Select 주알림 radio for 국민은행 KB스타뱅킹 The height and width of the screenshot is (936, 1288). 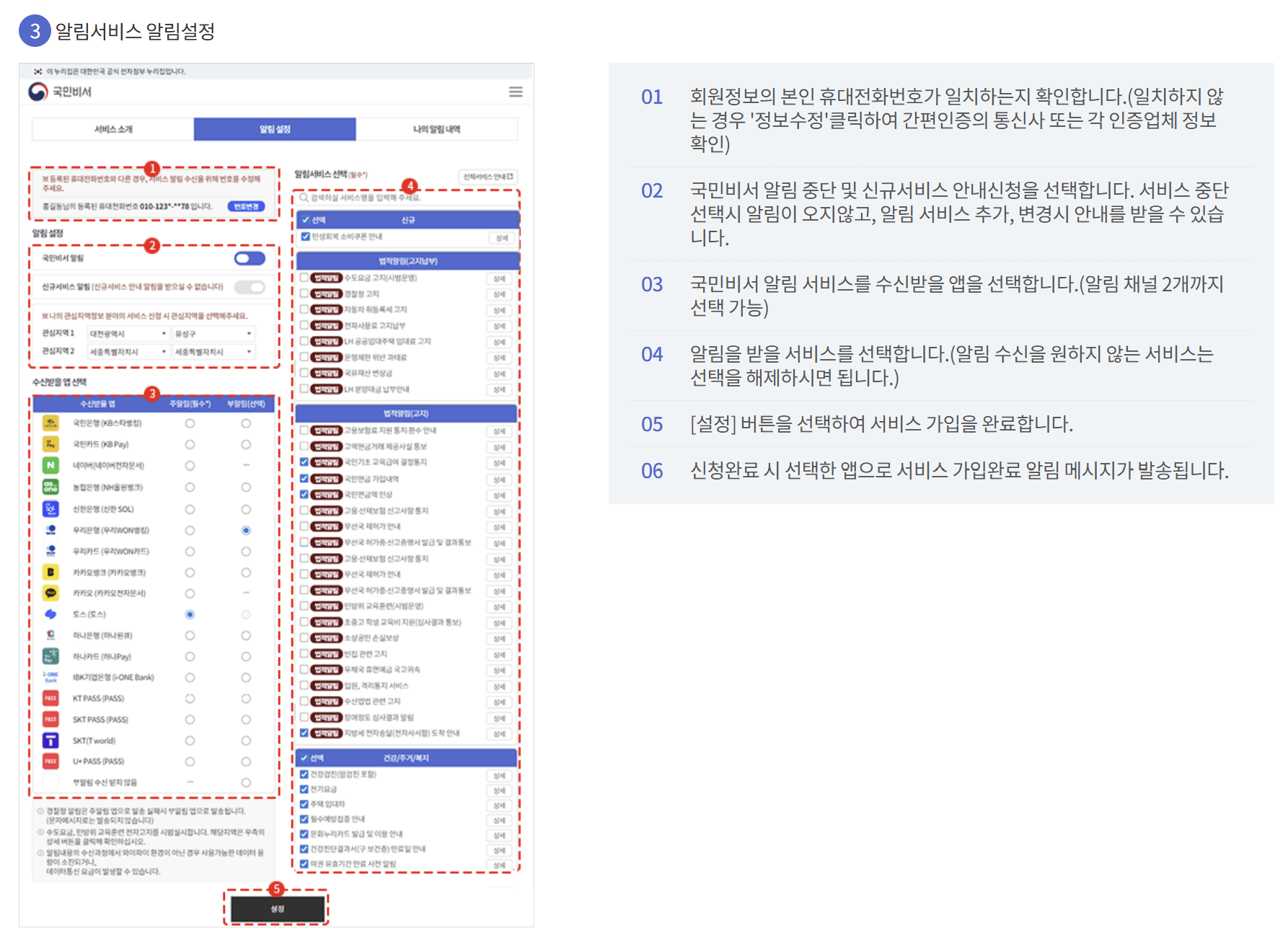(x=189, y=424)
